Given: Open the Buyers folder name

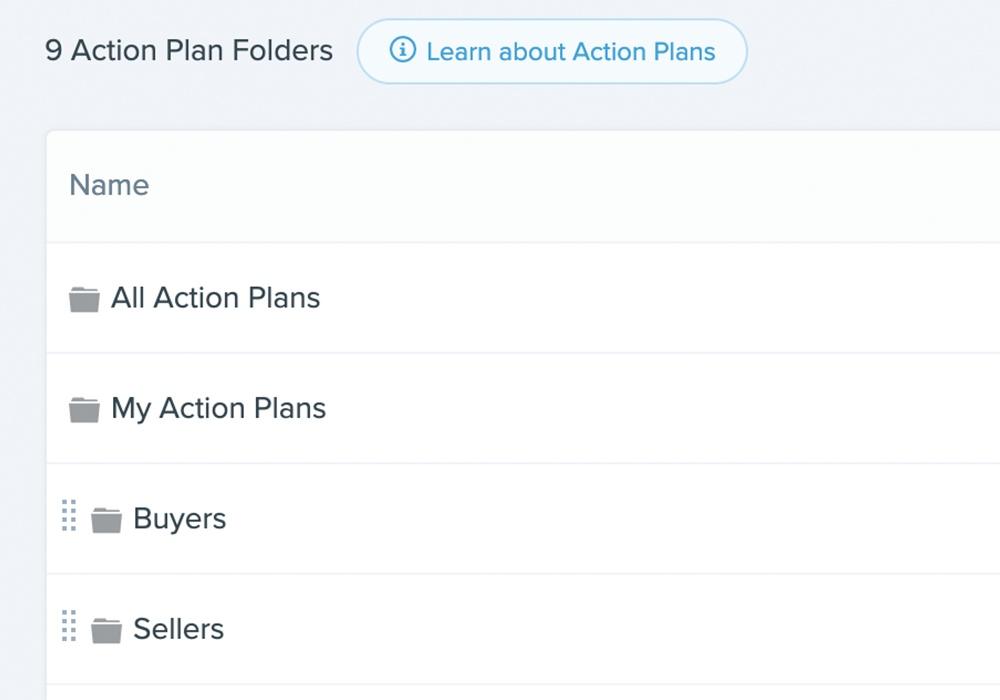Looking at the screenshot, I should click(x=180, y=519).
